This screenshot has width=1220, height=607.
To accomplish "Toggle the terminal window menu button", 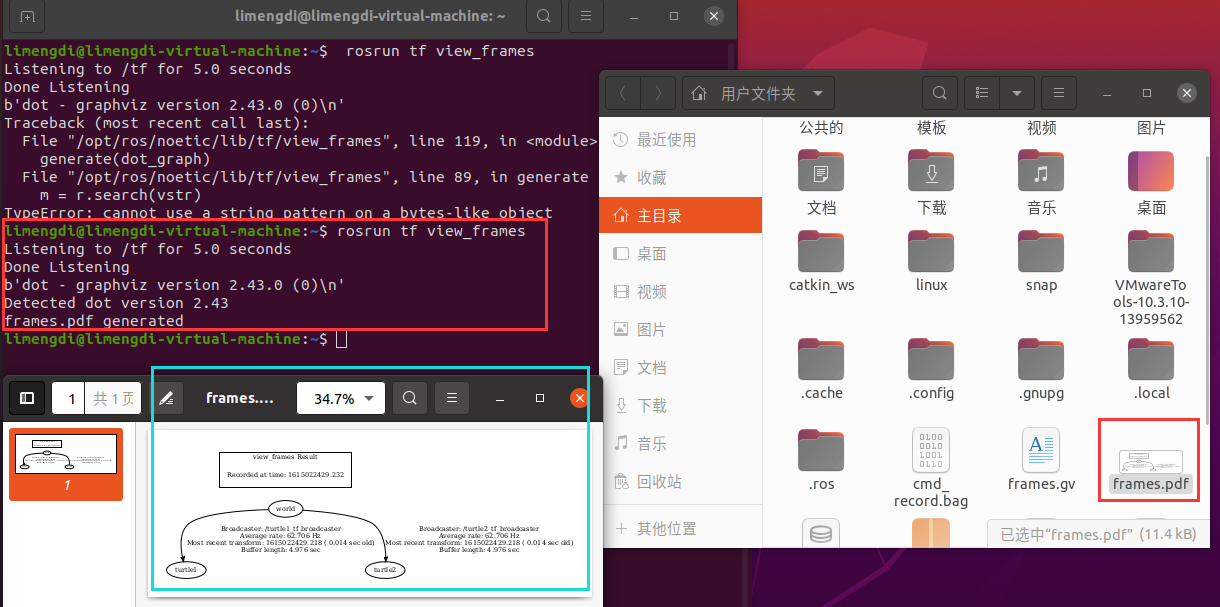I will (x=586, y=17).
